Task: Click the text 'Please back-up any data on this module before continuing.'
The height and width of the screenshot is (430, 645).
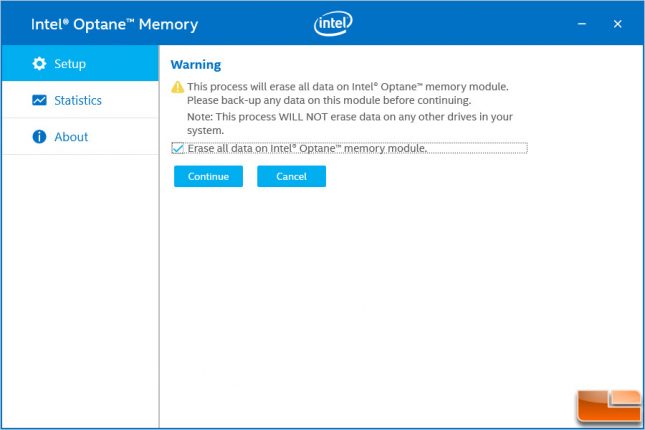Action: [329, 100]
